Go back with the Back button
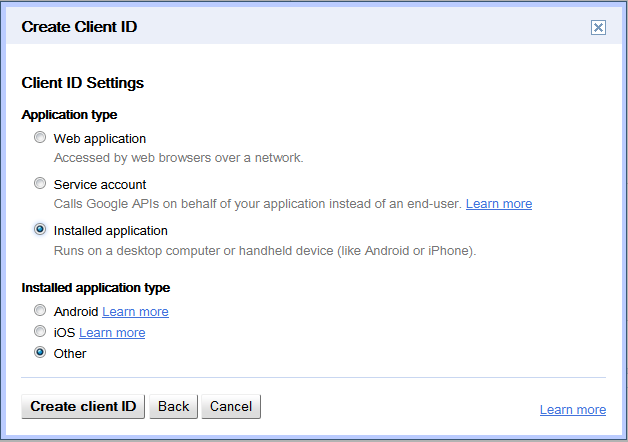628x442 pixels. (173, 406)
